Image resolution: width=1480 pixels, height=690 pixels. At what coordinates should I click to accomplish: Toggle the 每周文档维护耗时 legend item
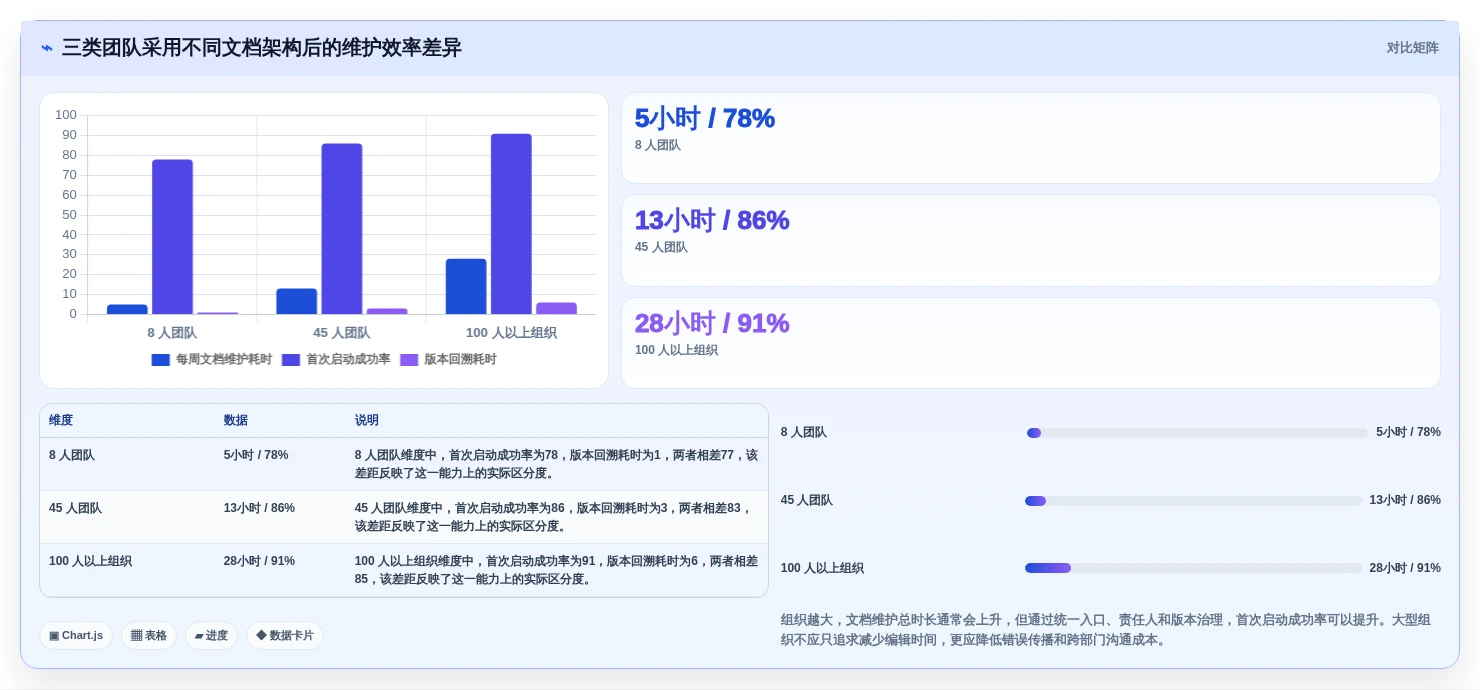(x=211, y=360)
